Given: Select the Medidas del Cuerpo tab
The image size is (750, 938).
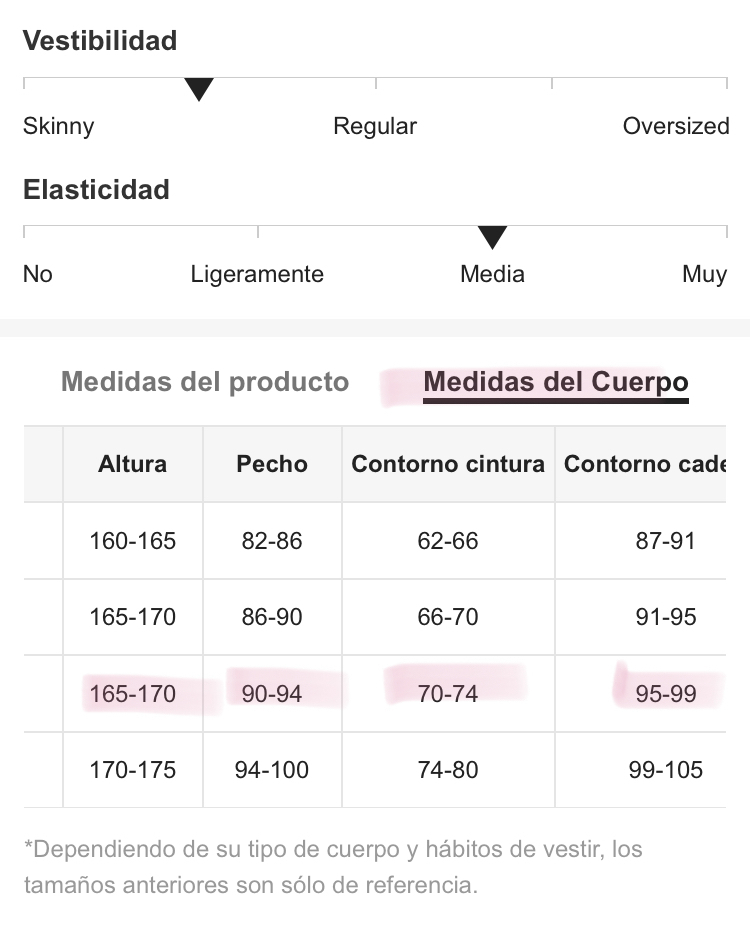Looking at the screenshot, I should 556,382.
